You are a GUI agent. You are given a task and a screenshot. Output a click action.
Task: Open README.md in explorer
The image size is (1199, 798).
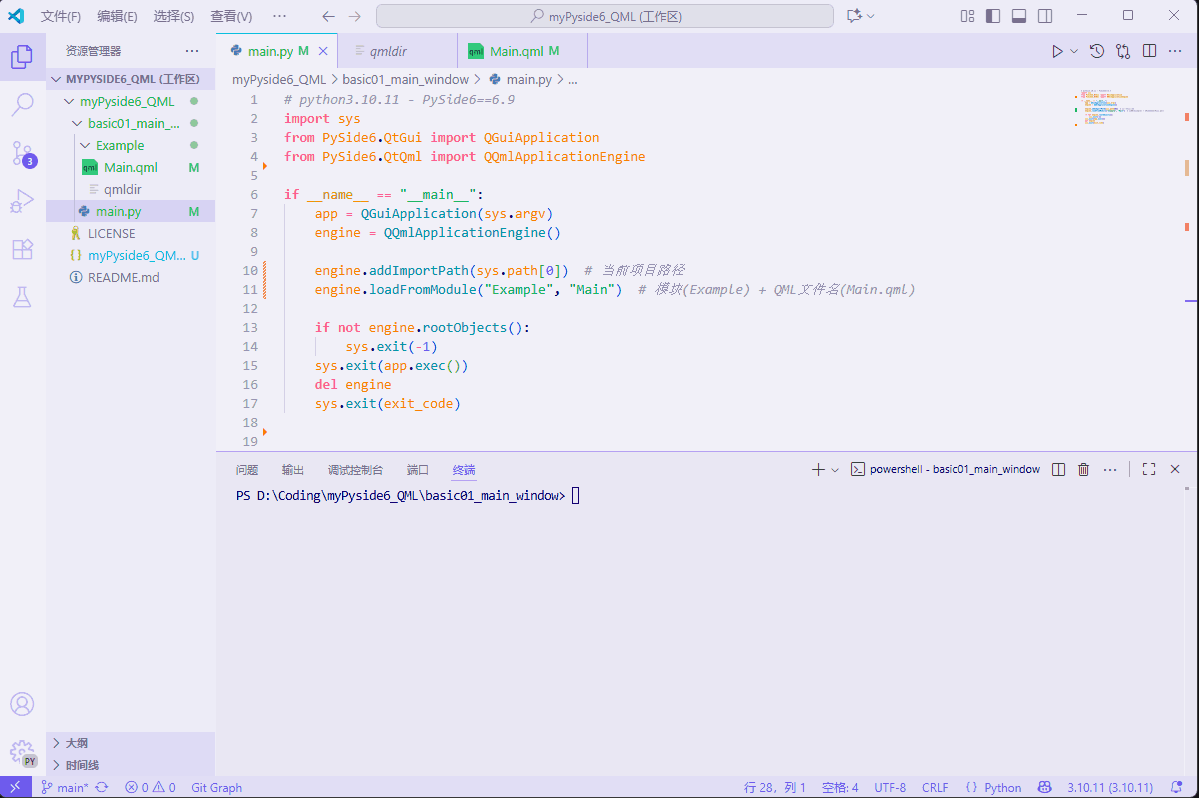point(131,277)
